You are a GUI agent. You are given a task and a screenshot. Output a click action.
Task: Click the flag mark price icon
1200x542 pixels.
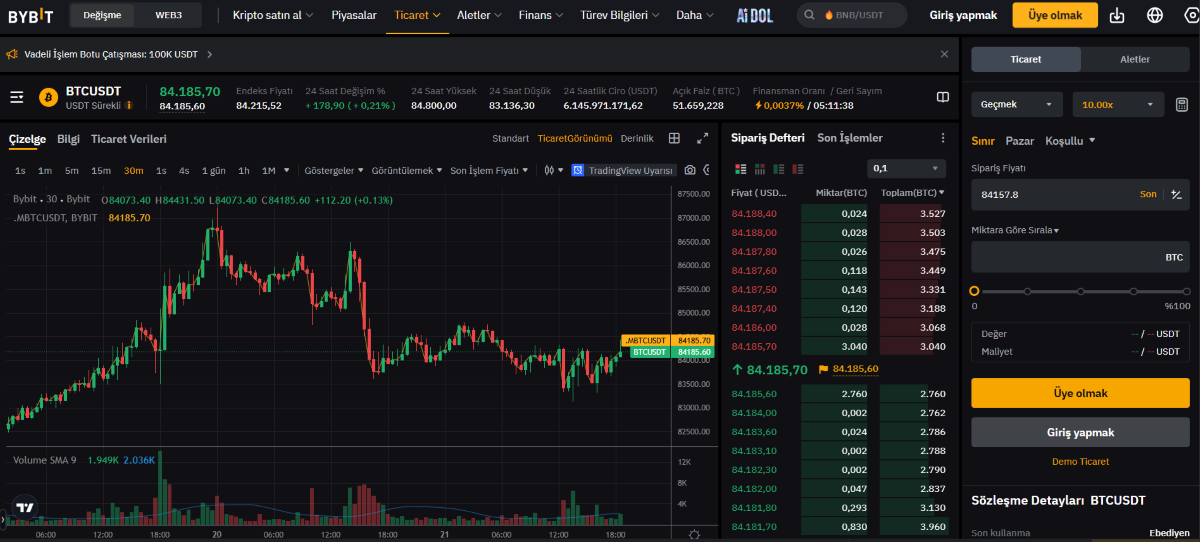pyautogui.click(x=824, y=369)
